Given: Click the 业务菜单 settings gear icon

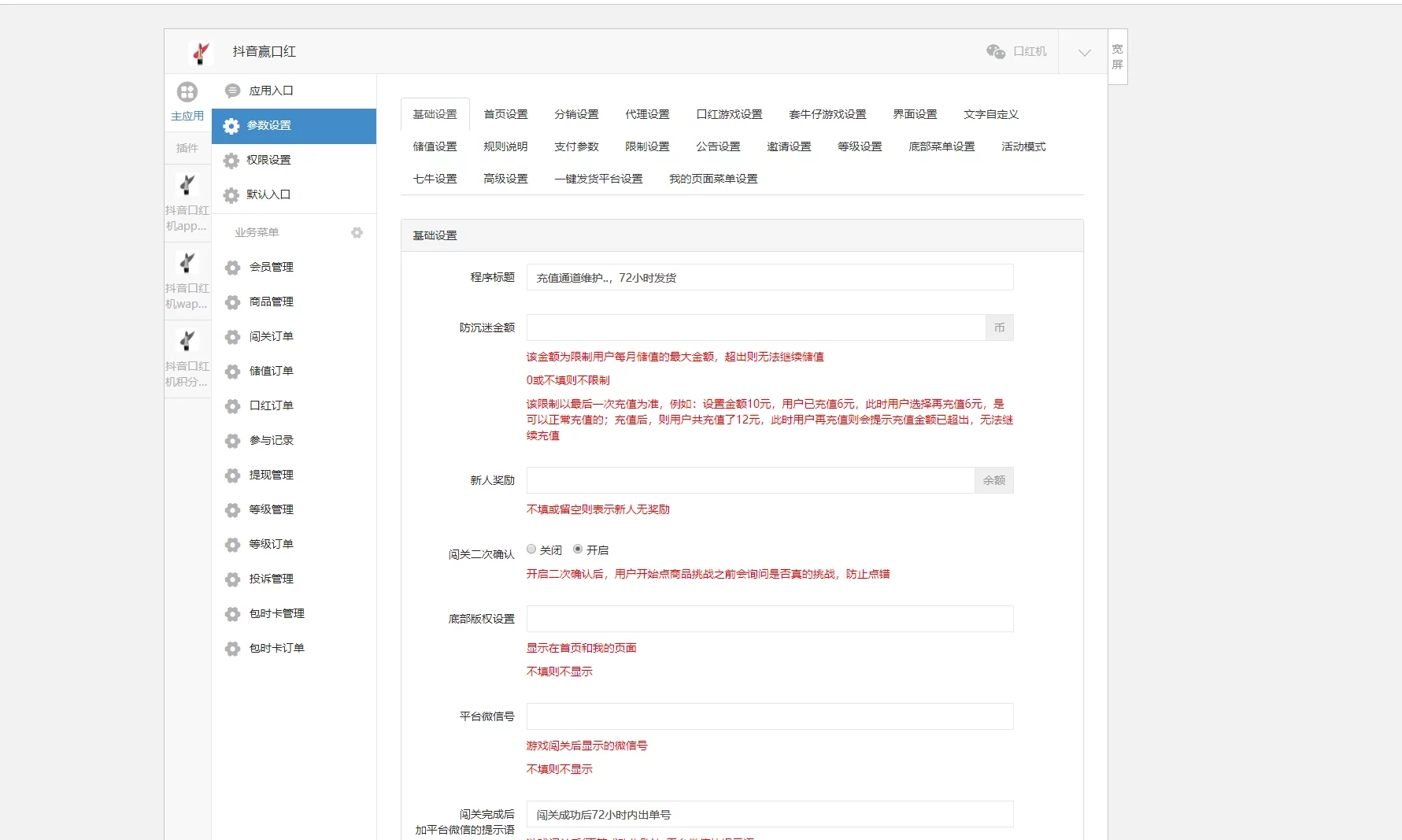Looking at the screenshot, I should [357, 233].
